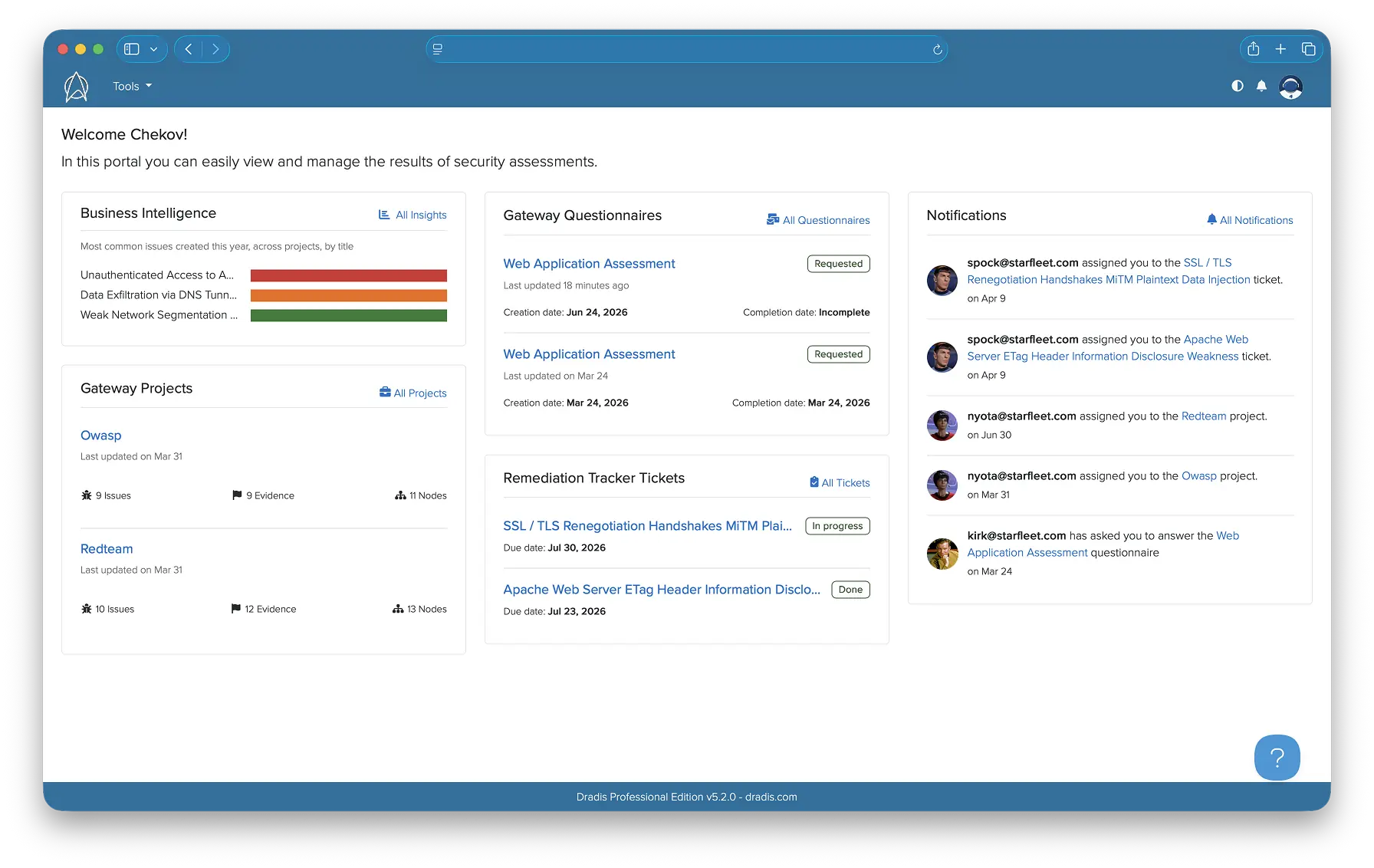Image resolution: width=1374 pixels, height=868 pixels.
Task: Open All Projects link
Action: tap(413, 393)
